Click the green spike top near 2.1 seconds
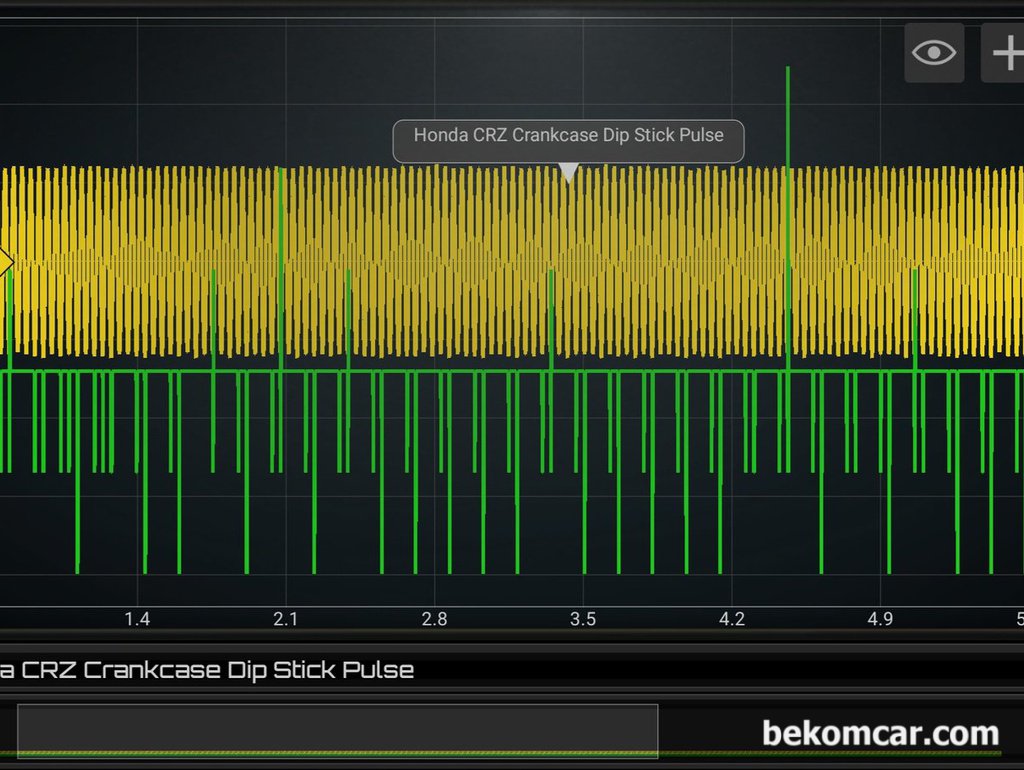The image size is (1024, 770). (x=281, y=172)
